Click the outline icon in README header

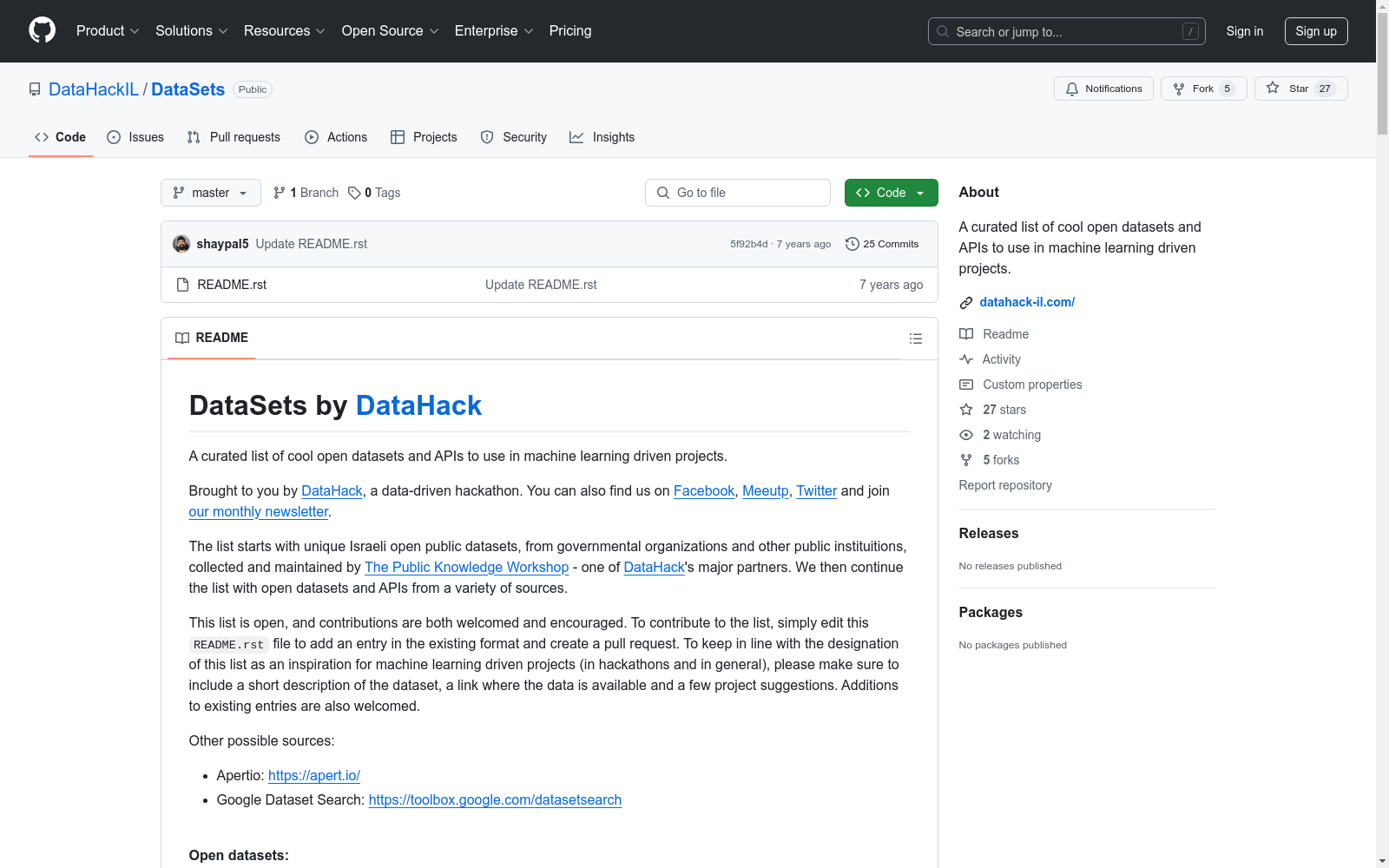tap(916, 339)
